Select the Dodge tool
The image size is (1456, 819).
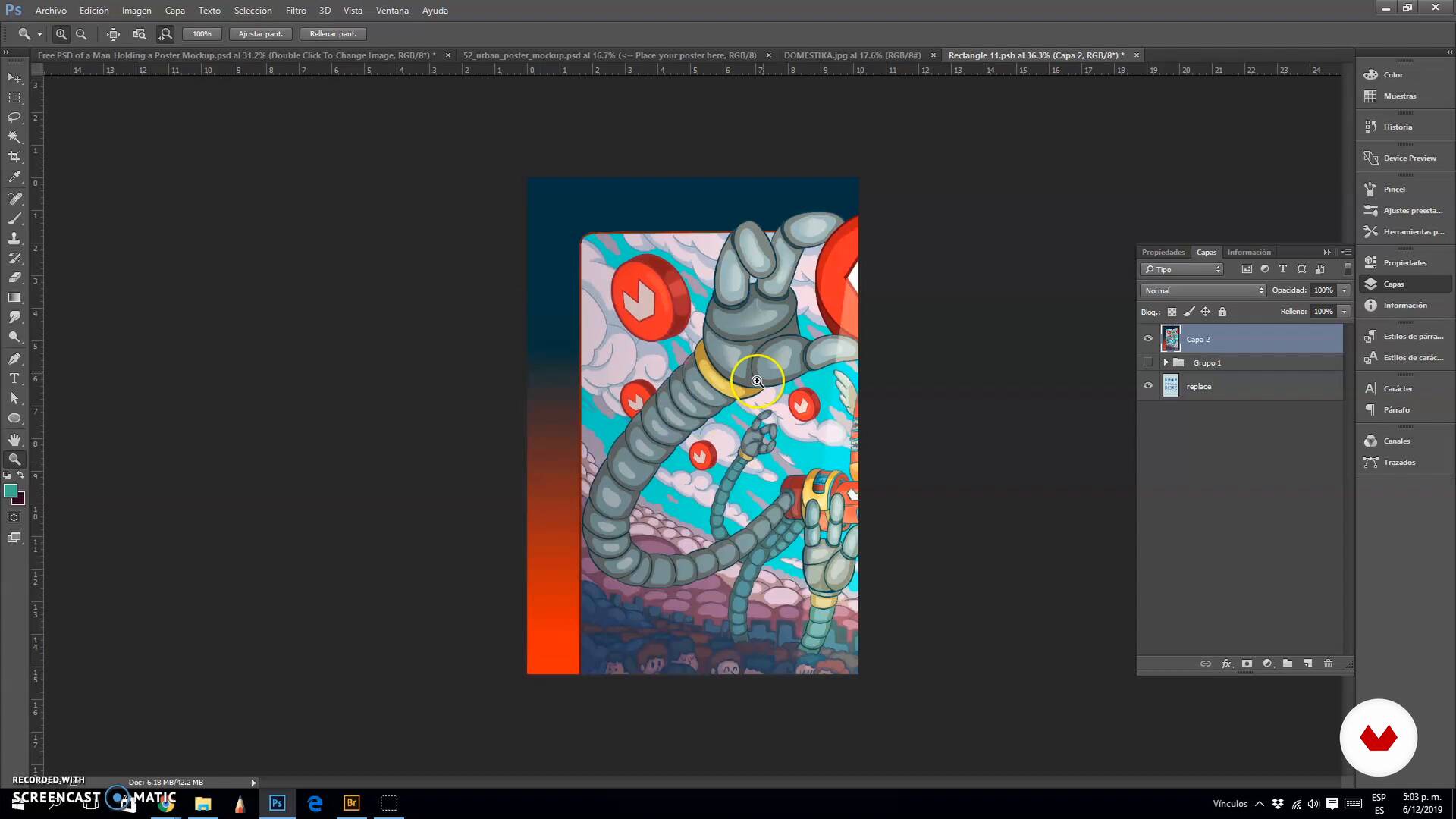14,337
